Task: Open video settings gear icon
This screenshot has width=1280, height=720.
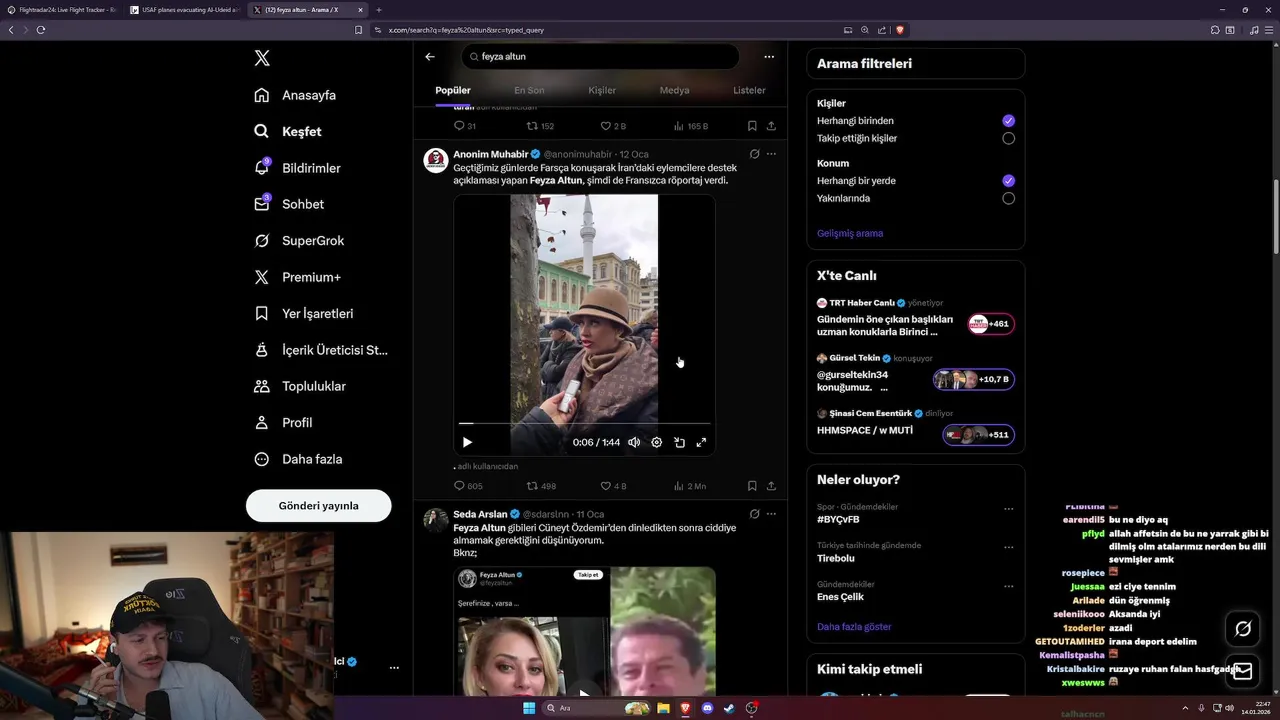Action: [x=657, y=442]
